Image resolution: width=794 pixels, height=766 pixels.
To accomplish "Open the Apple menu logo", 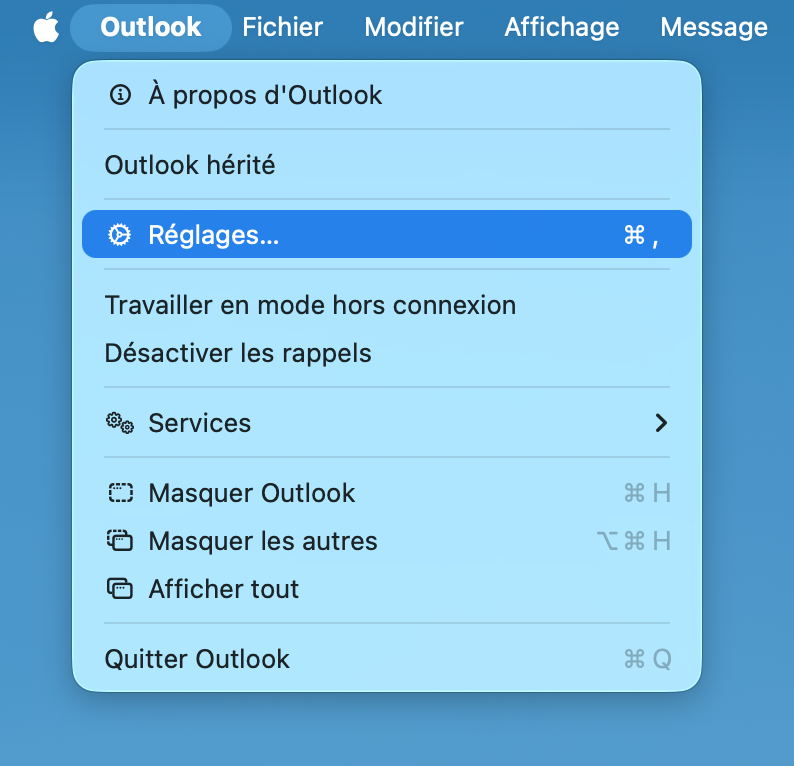I will tap(46, 27).
